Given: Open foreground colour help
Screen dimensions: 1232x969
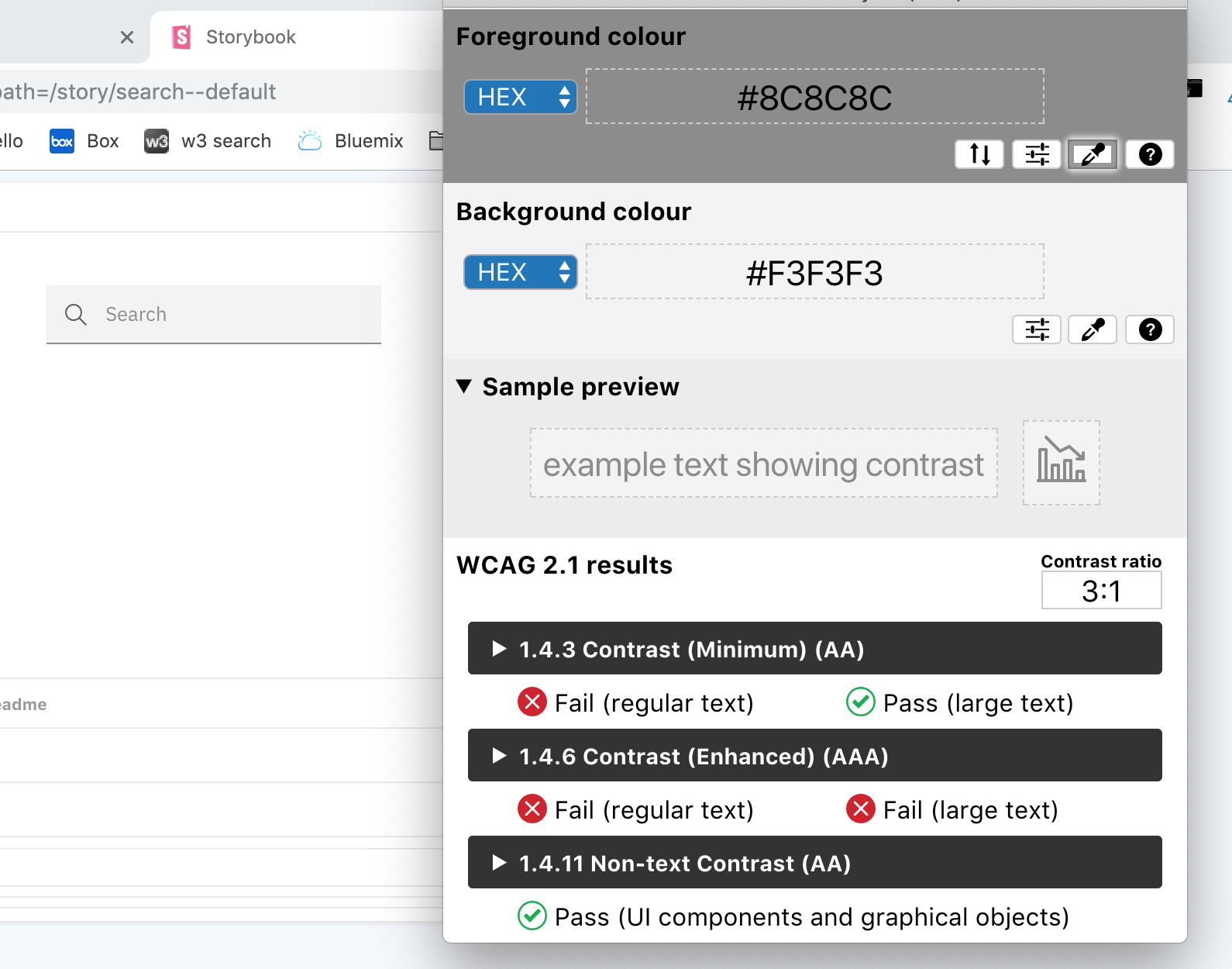Looking at the screenshot, I should pyautogui.click(x=1150, y=154).
